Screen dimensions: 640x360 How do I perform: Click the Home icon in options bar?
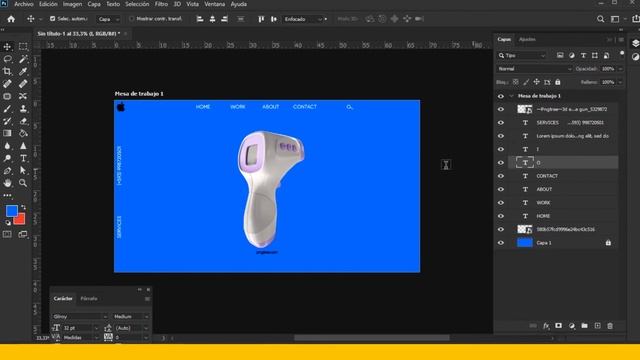(11, 19)
